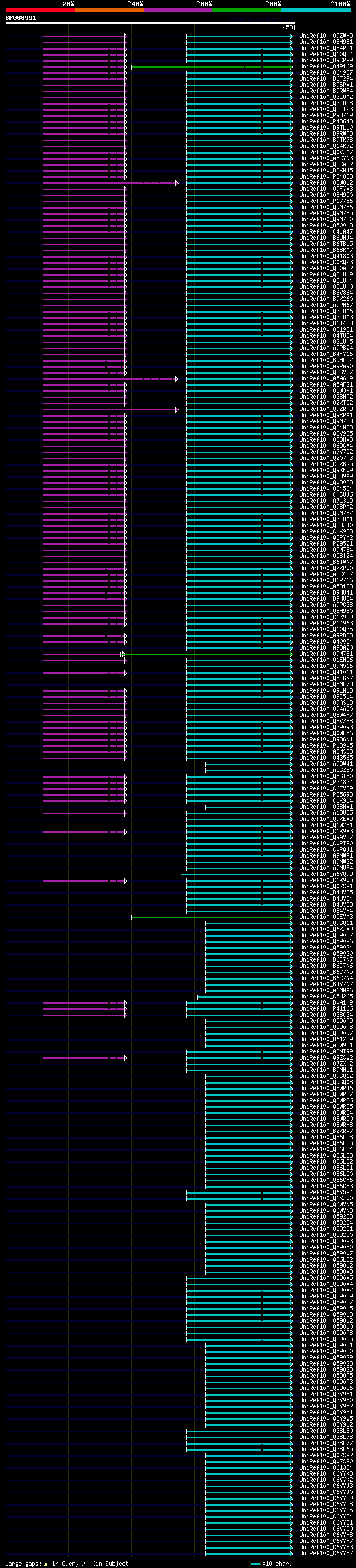Click label UniRef100_Q38HV1
This screenshot has width=356, height=1568.
coord(326,807)
